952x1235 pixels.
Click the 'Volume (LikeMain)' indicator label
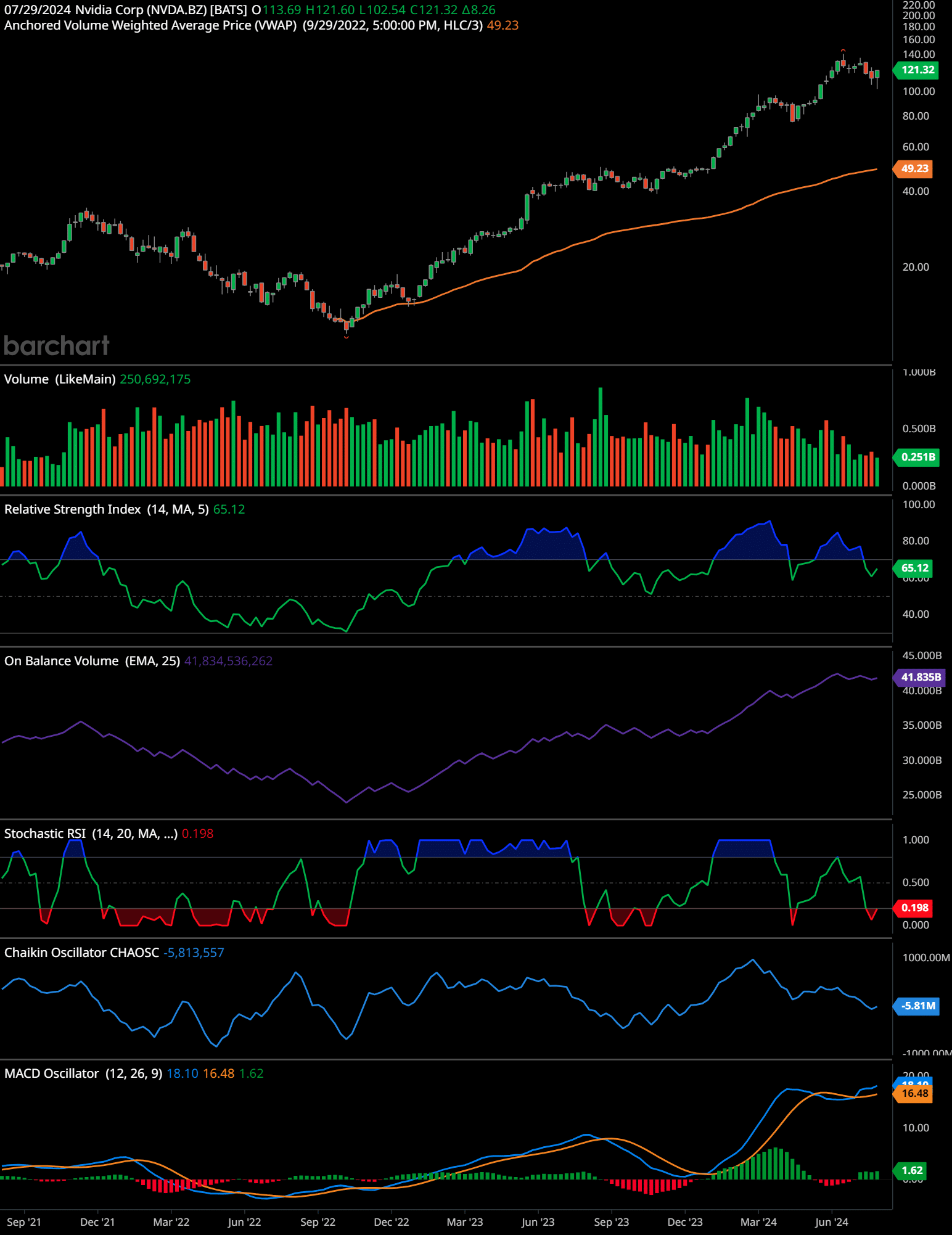[60, 379]
